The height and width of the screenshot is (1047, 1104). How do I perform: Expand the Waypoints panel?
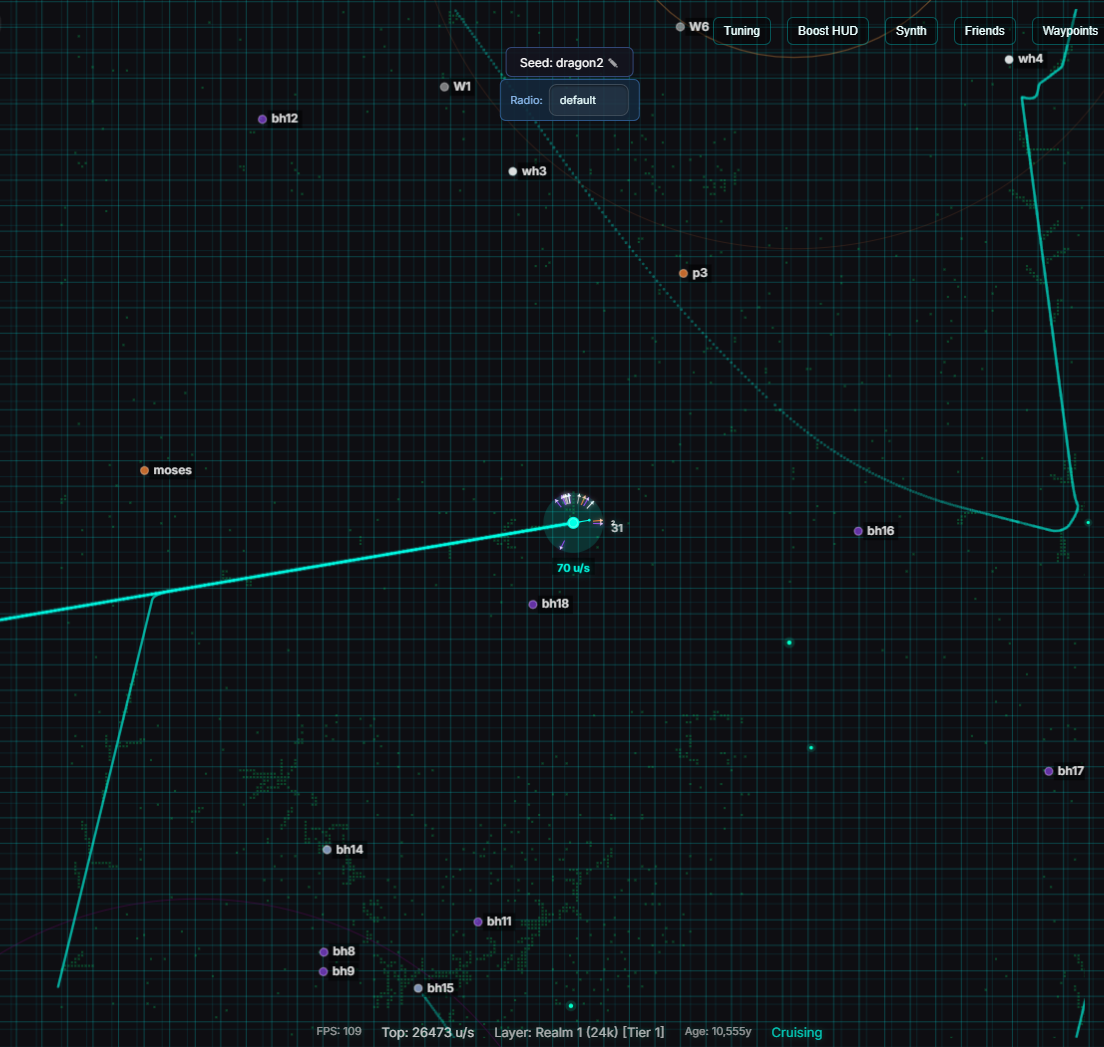(x=1070, y=31)
